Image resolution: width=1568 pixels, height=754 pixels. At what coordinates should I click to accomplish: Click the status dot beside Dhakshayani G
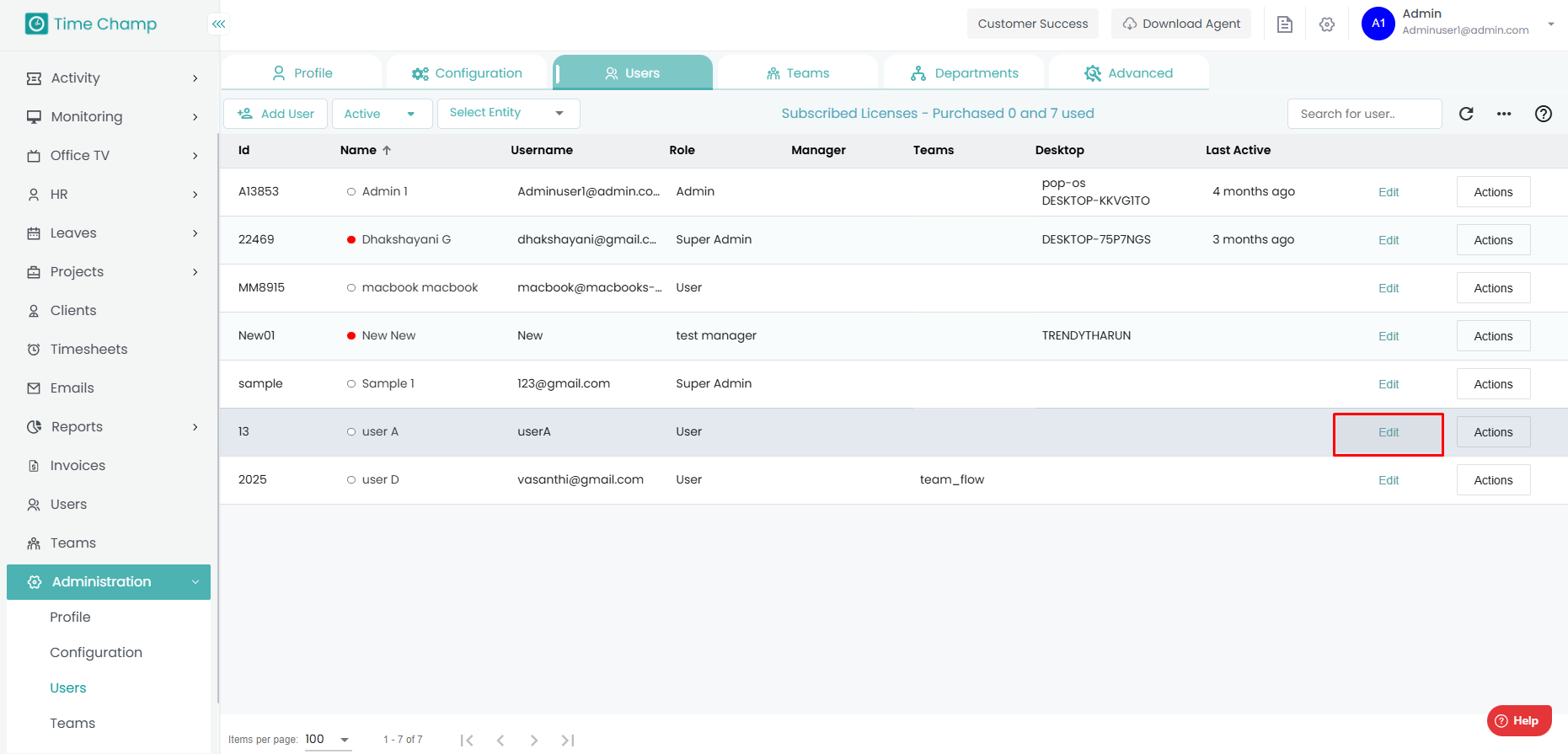pos(351,240)
